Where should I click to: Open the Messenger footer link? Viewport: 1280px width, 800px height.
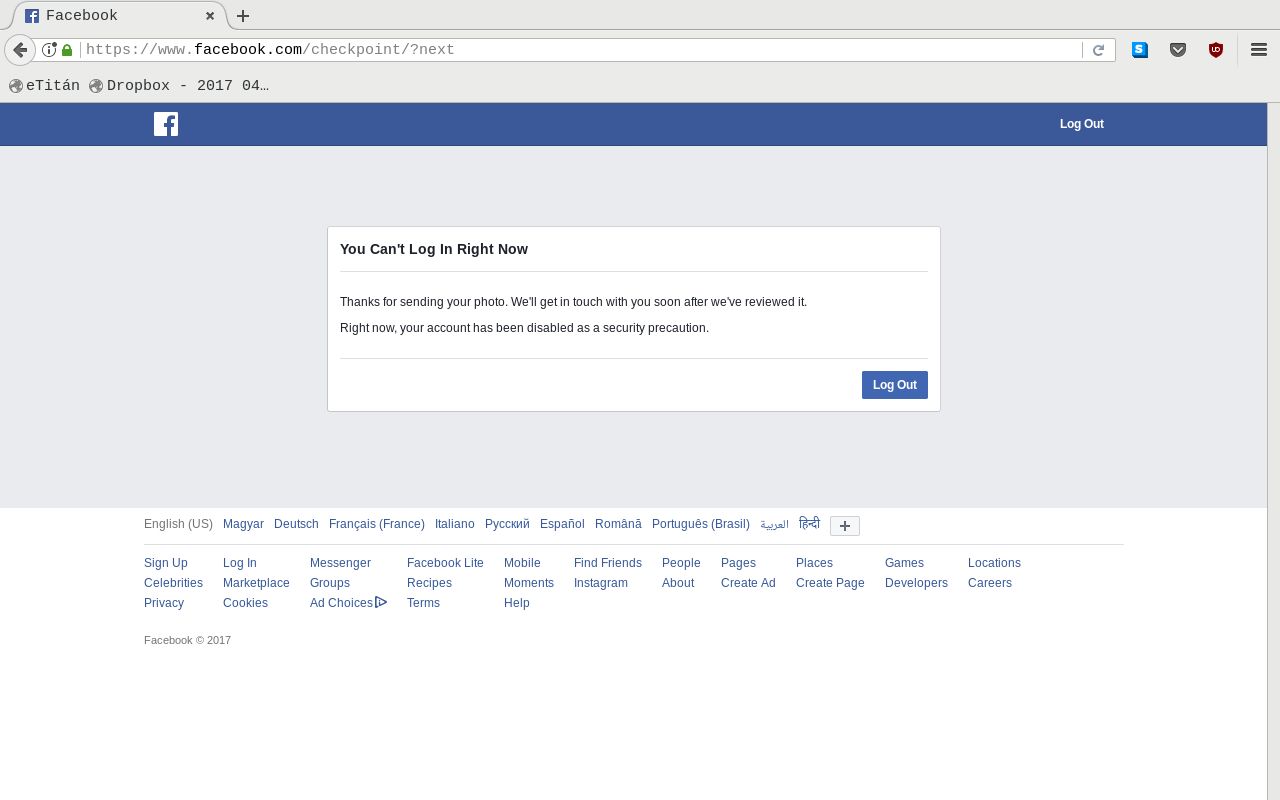coord(340,563)
